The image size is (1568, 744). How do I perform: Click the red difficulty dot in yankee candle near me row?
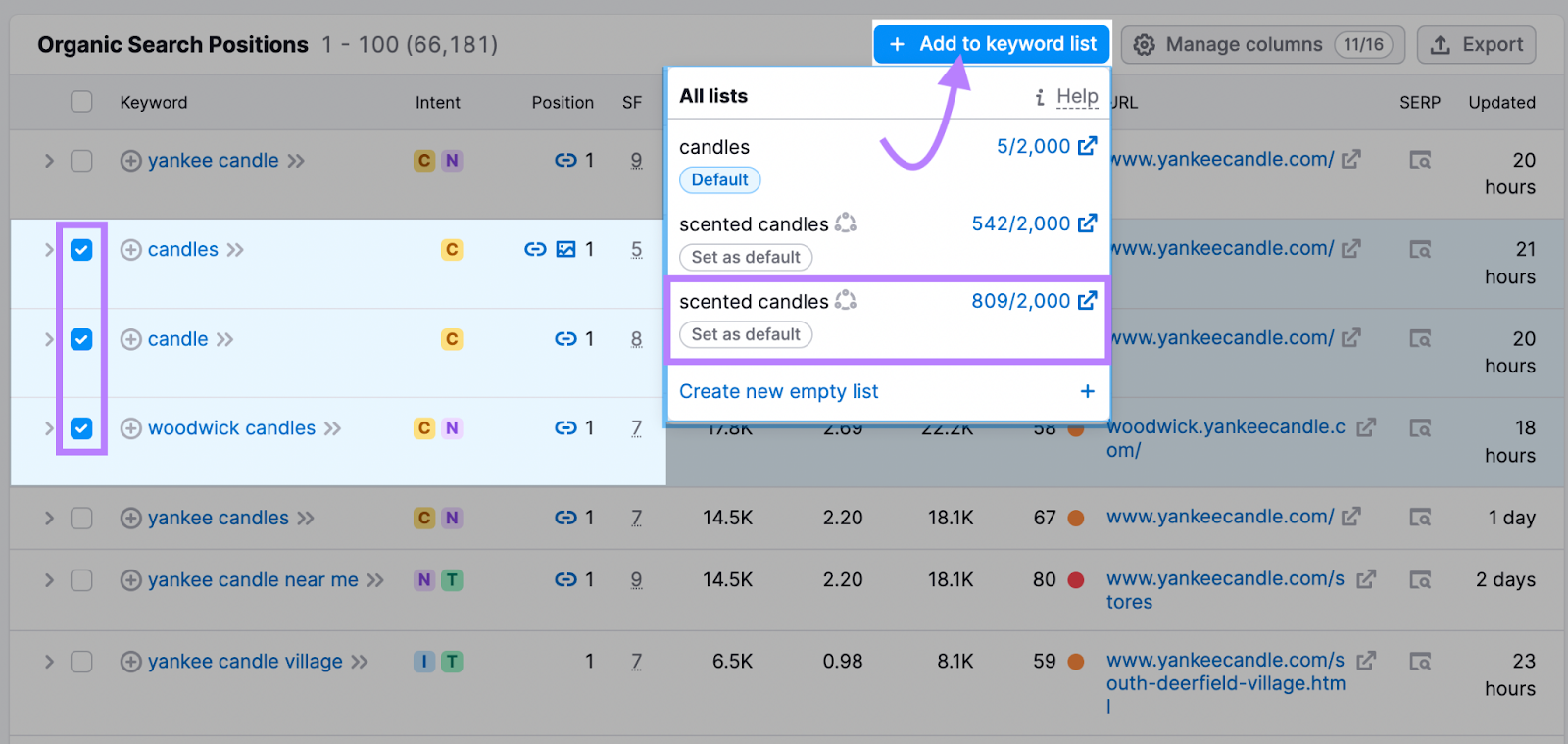point(1076,580)
